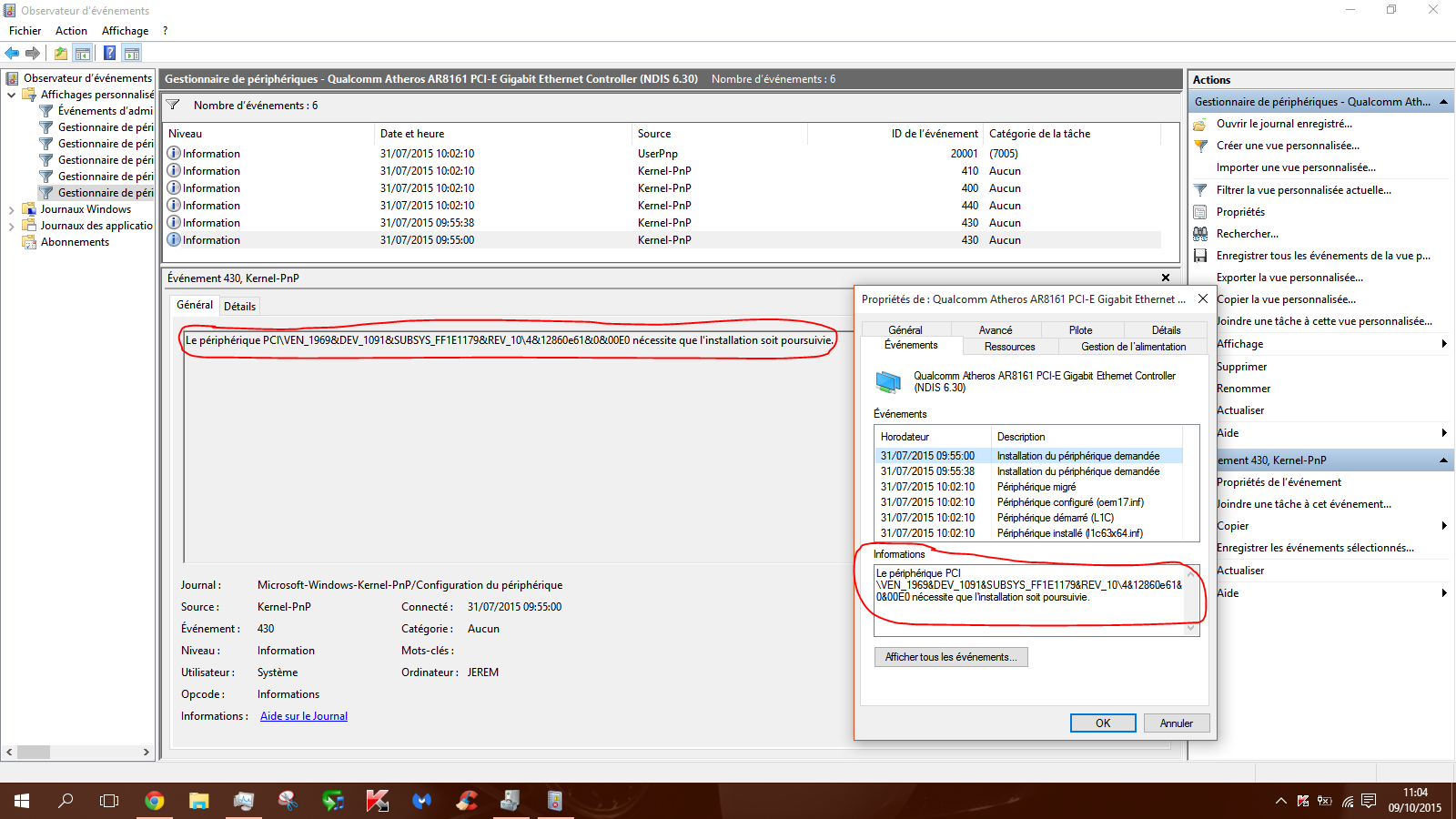Viewport: 1456px width, 819px height.
Task: Open the Ressources tab in the properties dialog
Action: 1010,347
